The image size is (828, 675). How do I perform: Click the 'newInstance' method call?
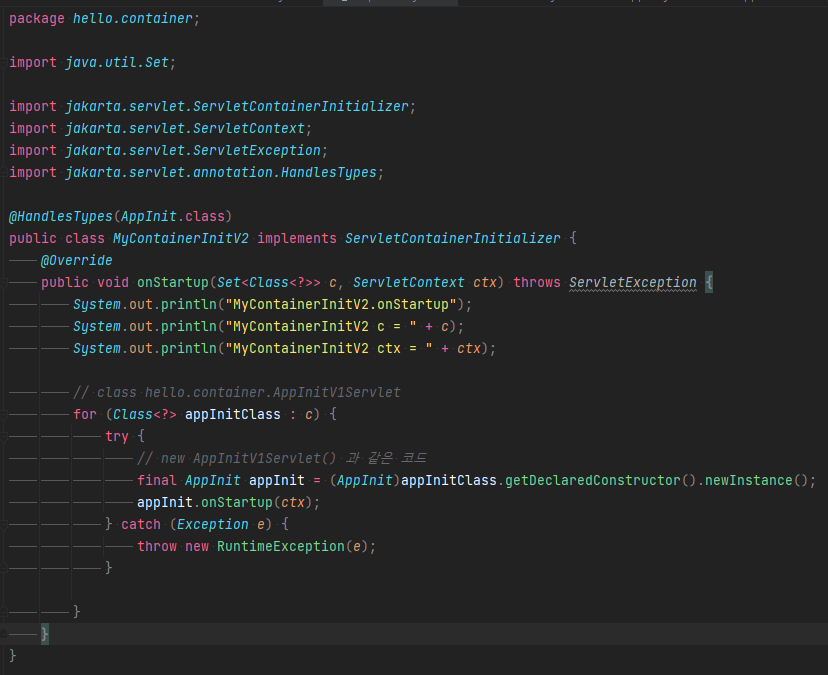point(749,481)
